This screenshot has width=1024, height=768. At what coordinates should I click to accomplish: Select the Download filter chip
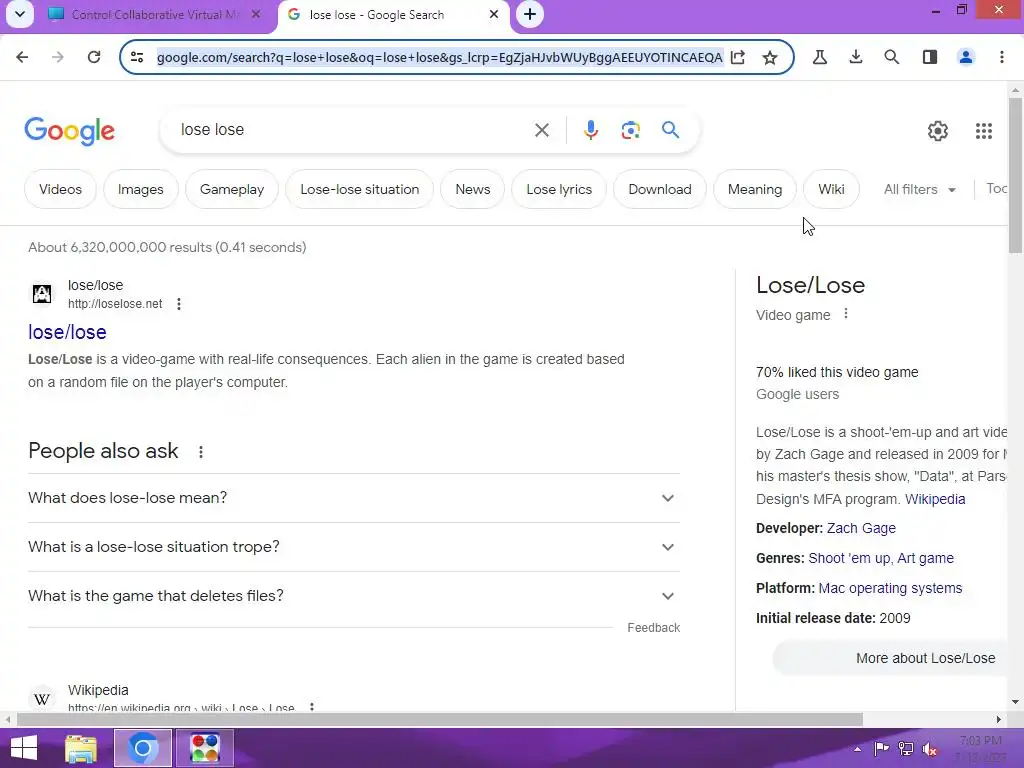pyautogui.click(x=660, y=189)
